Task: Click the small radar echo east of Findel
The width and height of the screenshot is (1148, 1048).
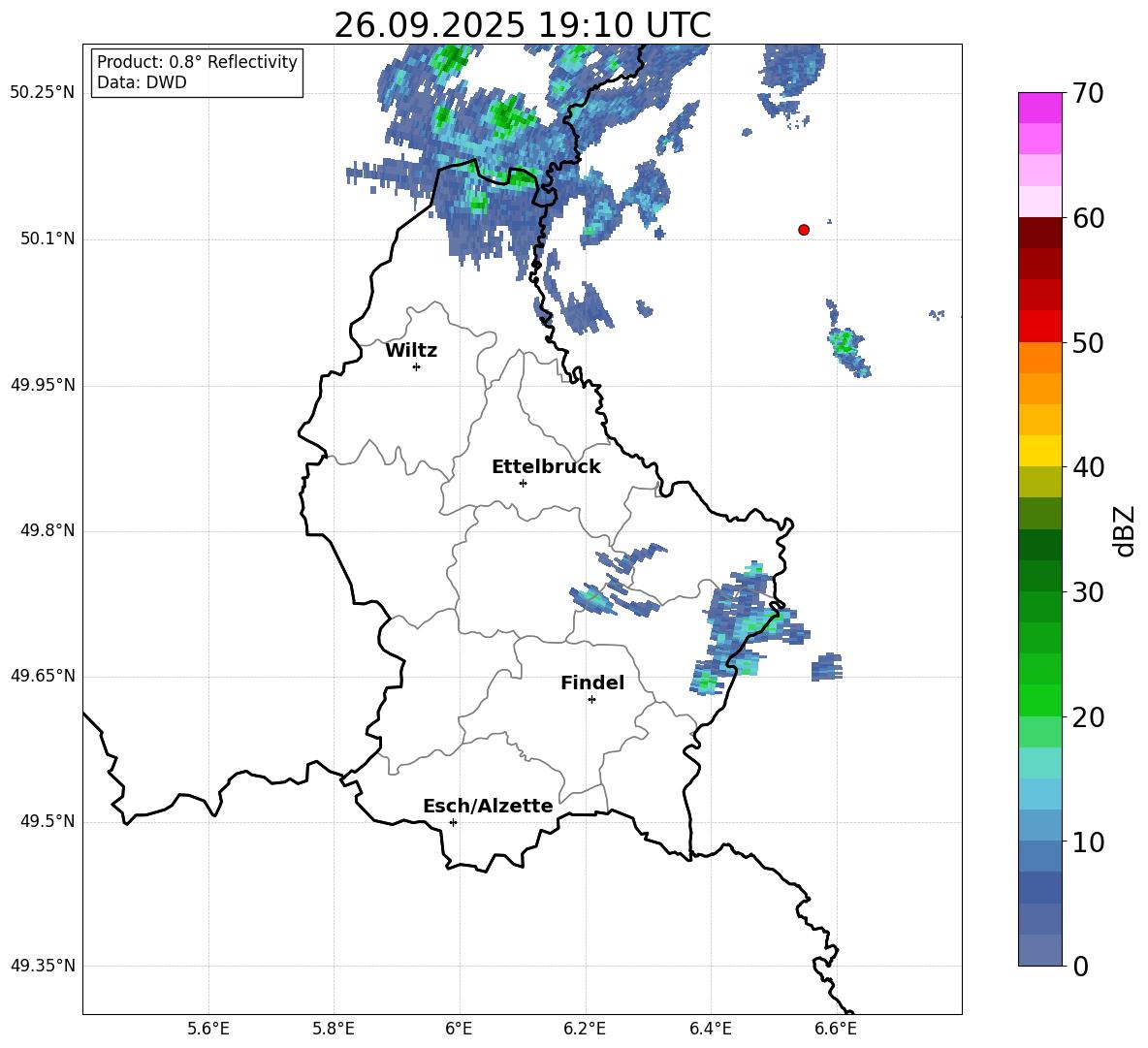Action: (x=827, y=667)
